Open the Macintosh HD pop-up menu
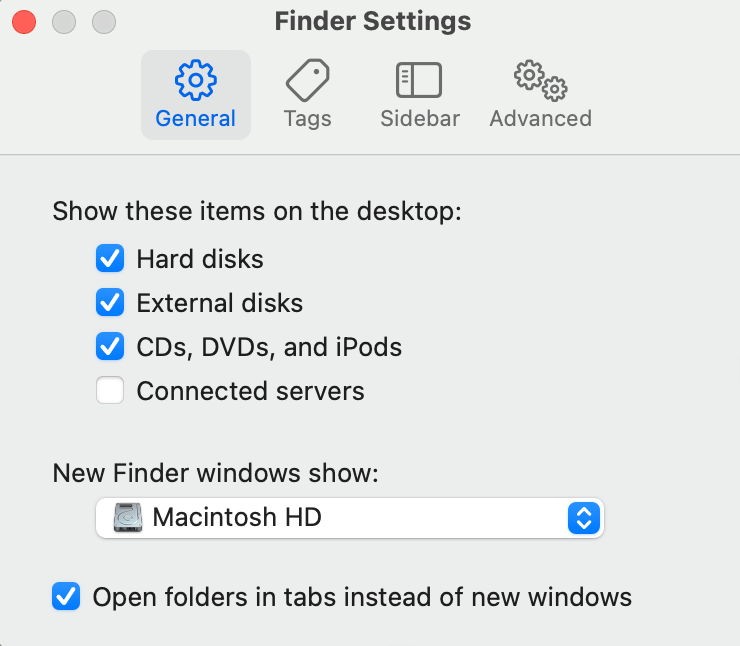The image size is (740, 646). tap(350, 518)
